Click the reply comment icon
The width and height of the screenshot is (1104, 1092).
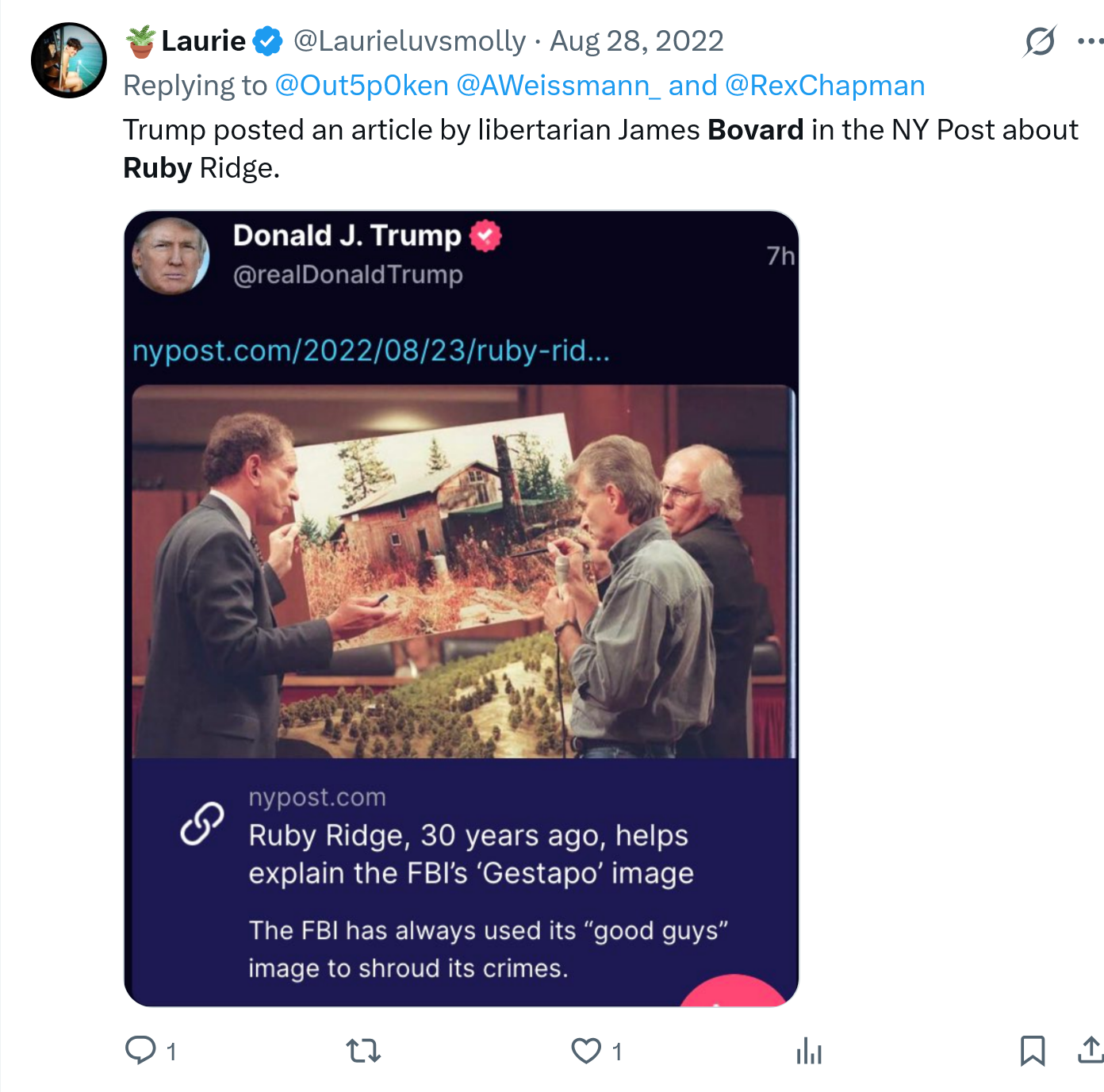(x=141, y=1050)
